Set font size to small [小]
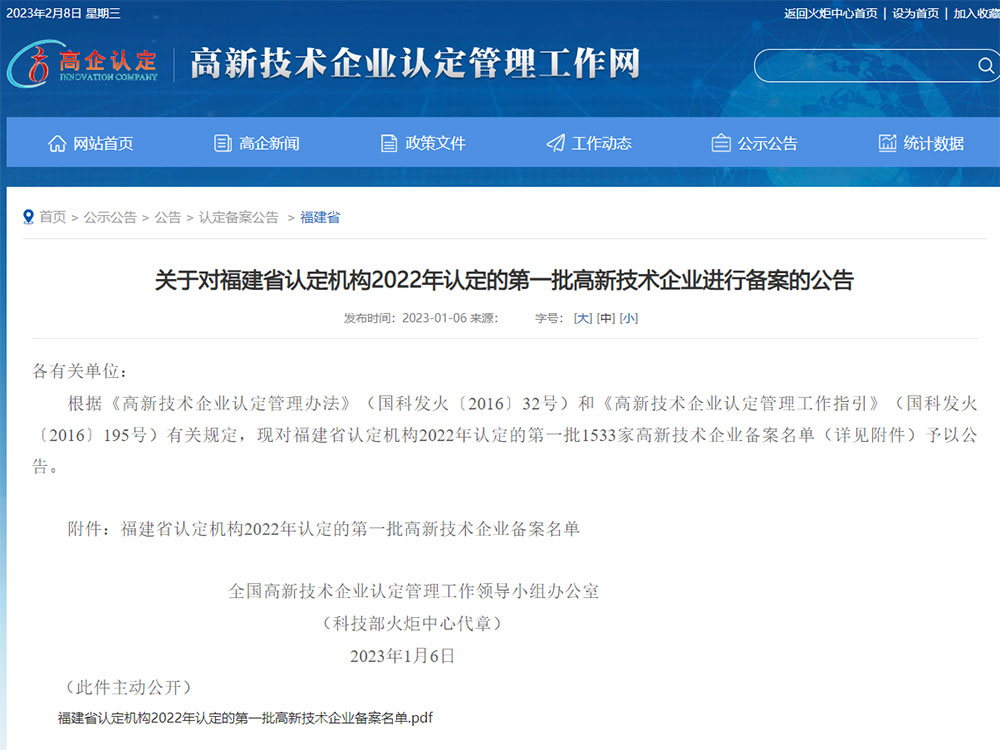Image resolution: width=1000 pixels, height=750 pixels. tap(628, 318)
